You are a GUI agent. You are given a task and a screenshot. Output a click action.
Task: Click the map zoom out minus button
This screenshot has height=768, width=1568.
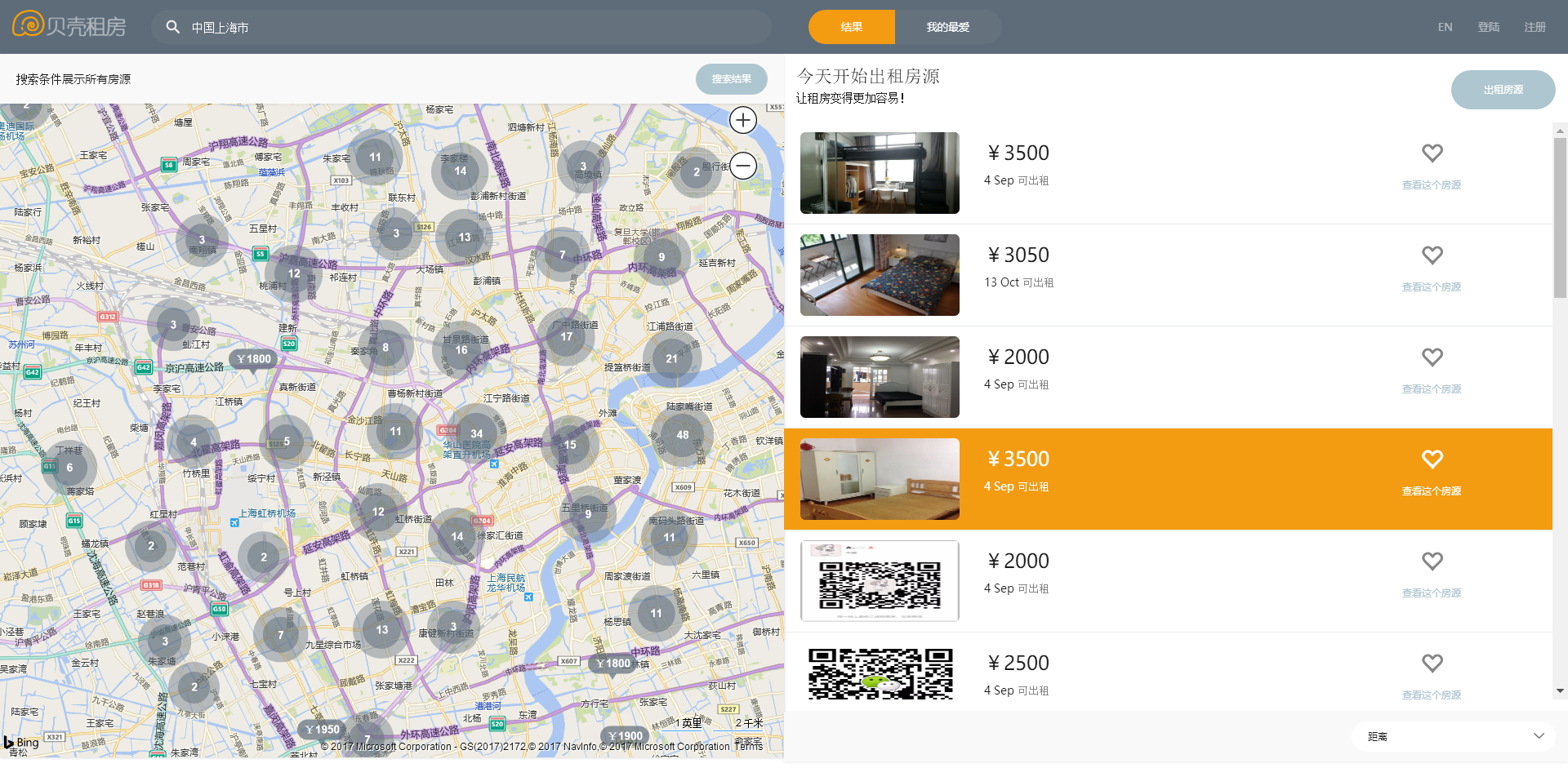[742, 166]
